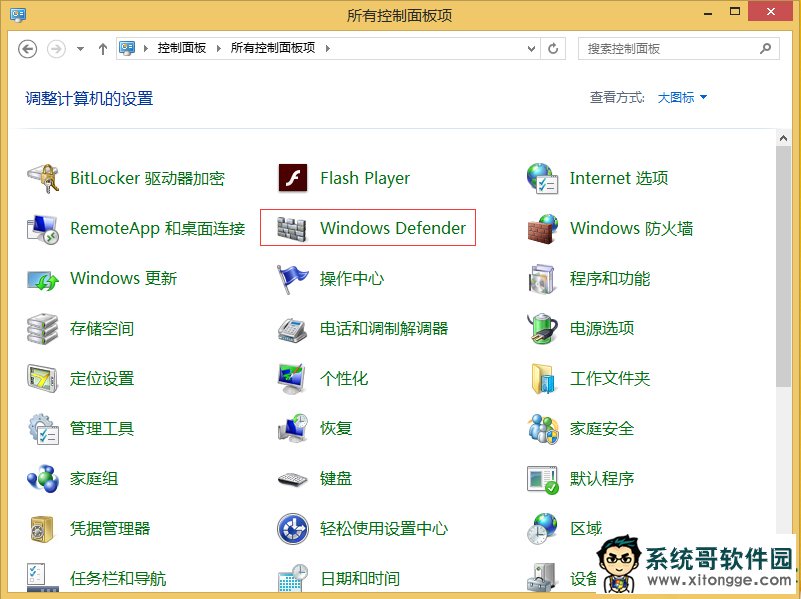Click the vertical scrollbar thumb
The image size is (801, 599).
pos(783,266)
